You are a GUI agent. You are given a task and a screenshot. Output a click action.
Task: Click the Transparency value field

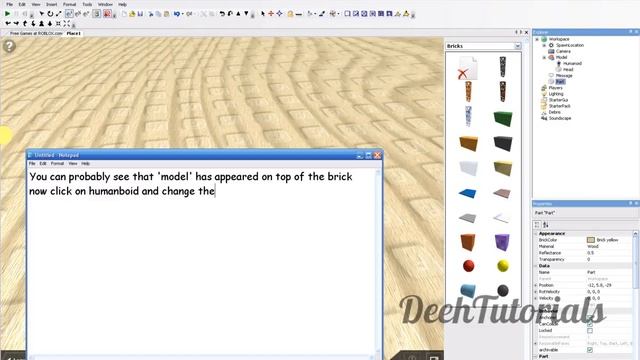[609, 259]
